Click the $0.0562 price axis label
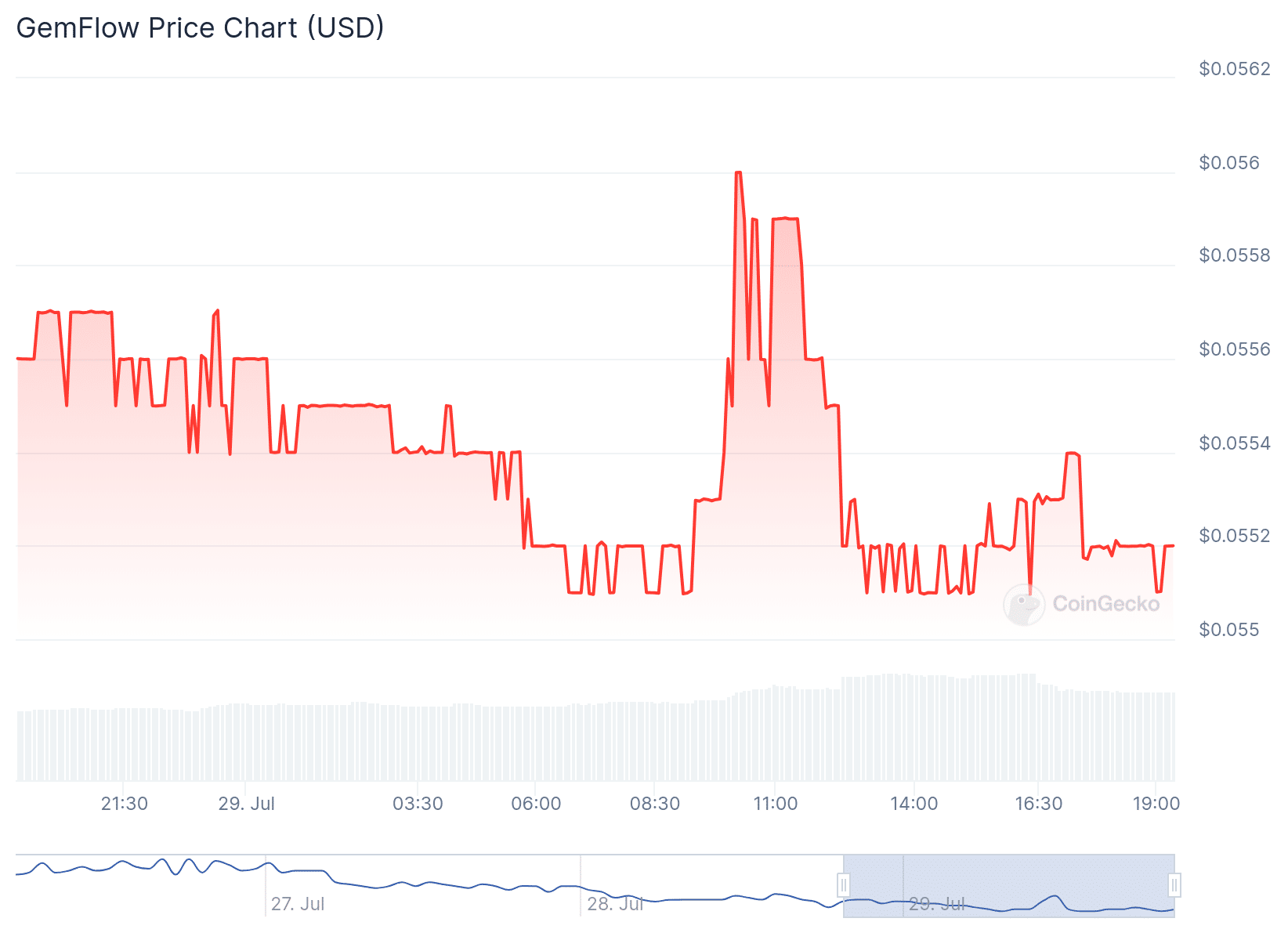 tap(1235, 69)
